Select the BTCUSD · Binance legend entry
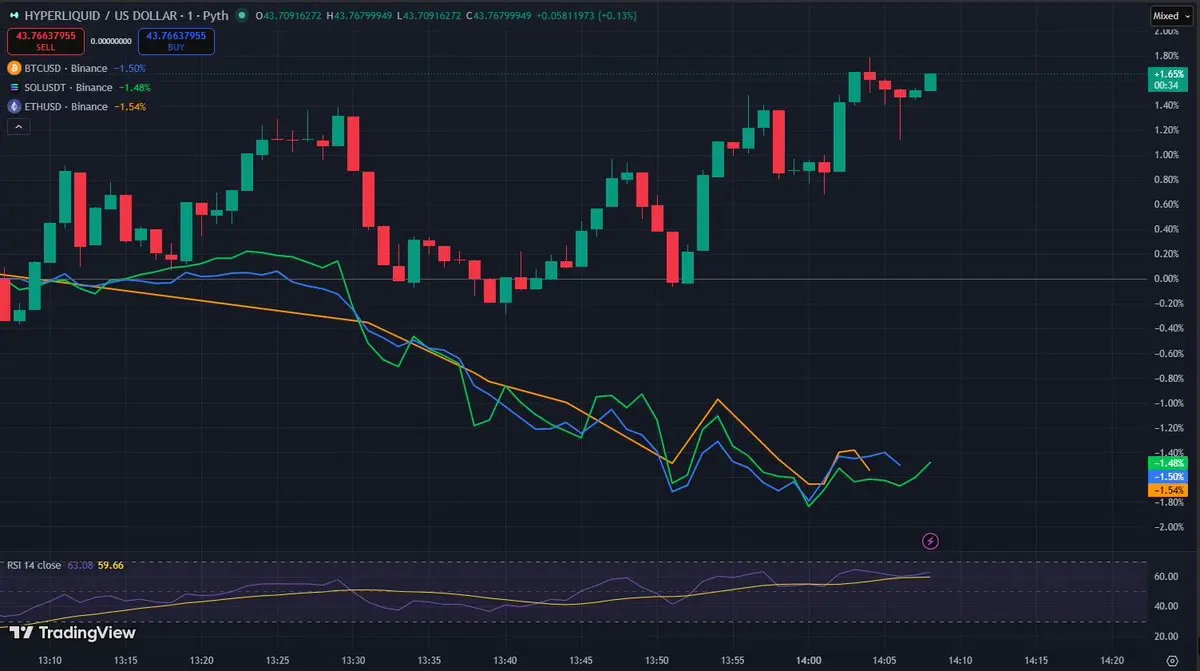This screenshot has height=671, width=1200. tap(66, 68)
